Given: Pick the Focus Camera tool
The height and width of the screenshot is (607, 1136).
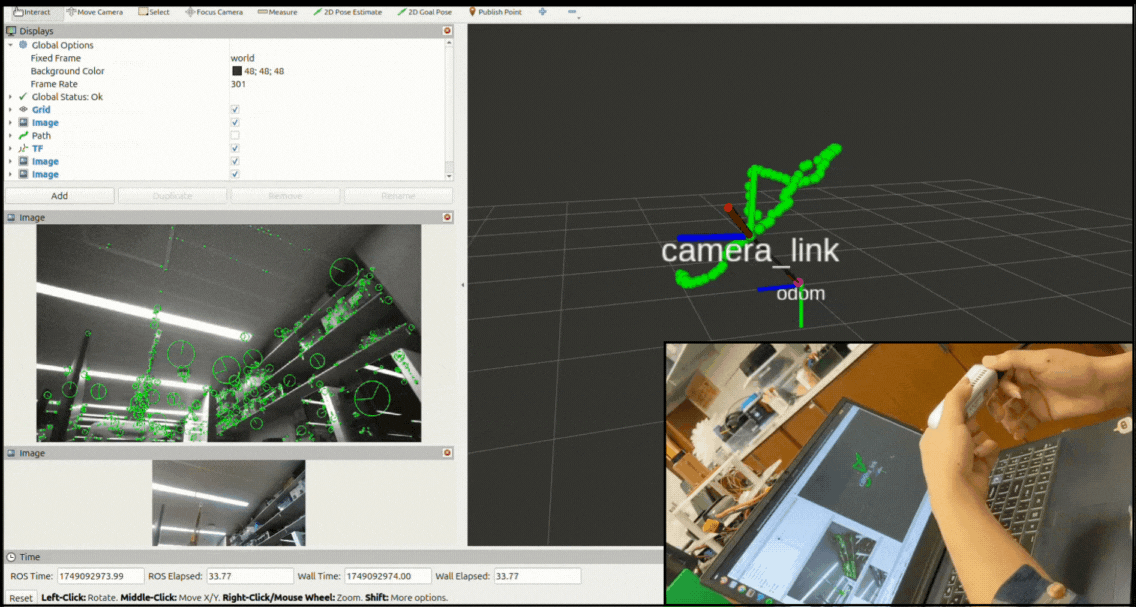Looking at the screenshot, I should click(x=214, y=12).
